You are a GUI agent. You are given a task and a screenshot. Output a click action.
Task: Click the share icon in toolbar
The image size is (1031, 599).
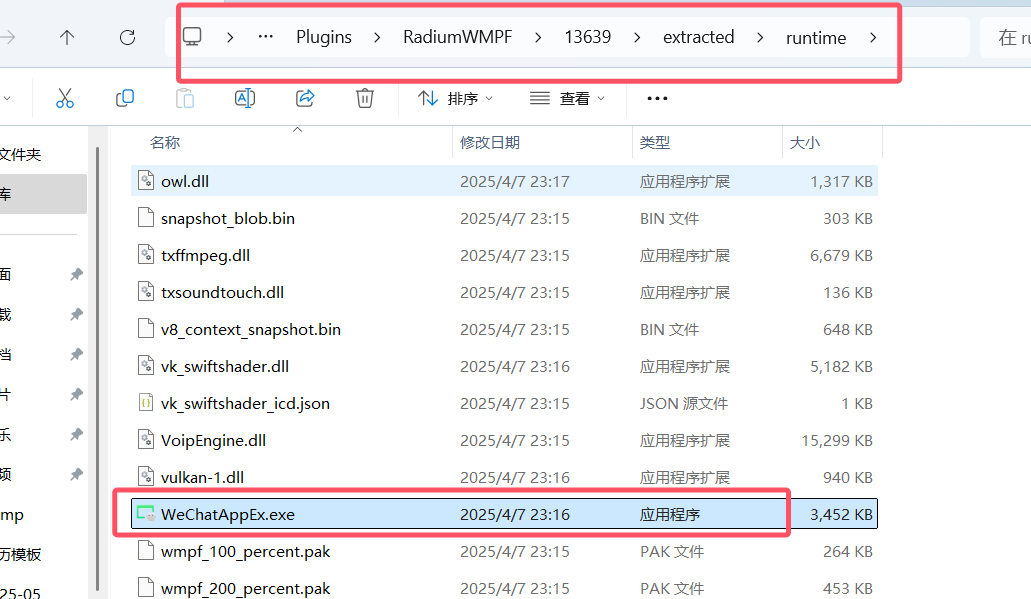305,98
